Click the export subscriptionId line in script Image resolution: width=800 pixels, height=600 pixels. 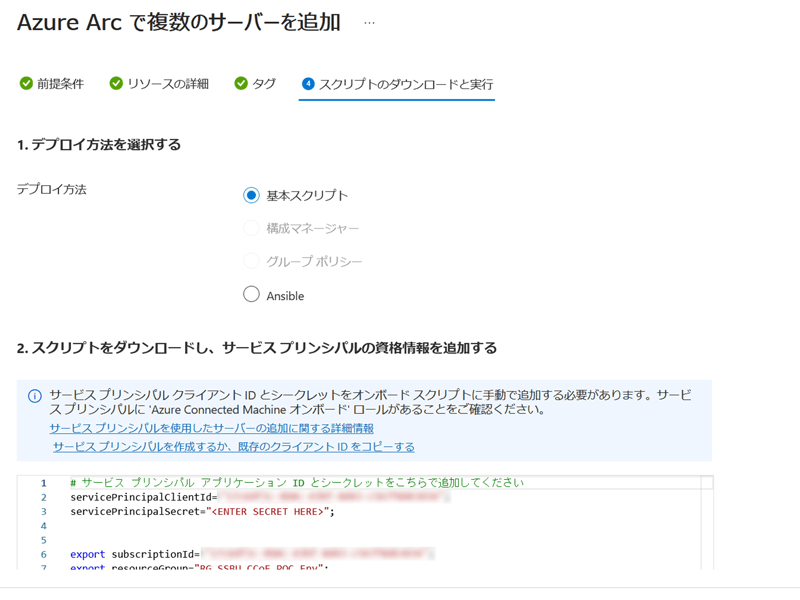(x=253, y=554)
